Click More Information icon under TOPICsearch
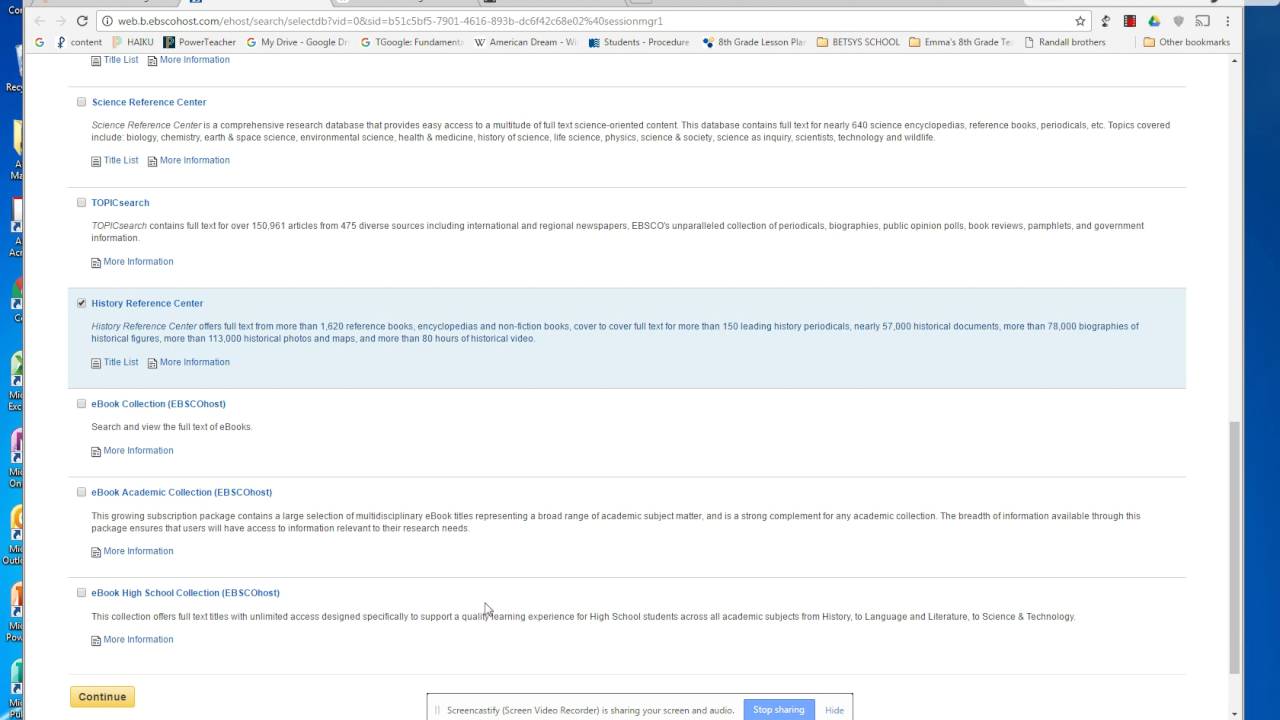The width and height of the screenshot is (1280, 720). pyautogui.click(x=96, y=262)
